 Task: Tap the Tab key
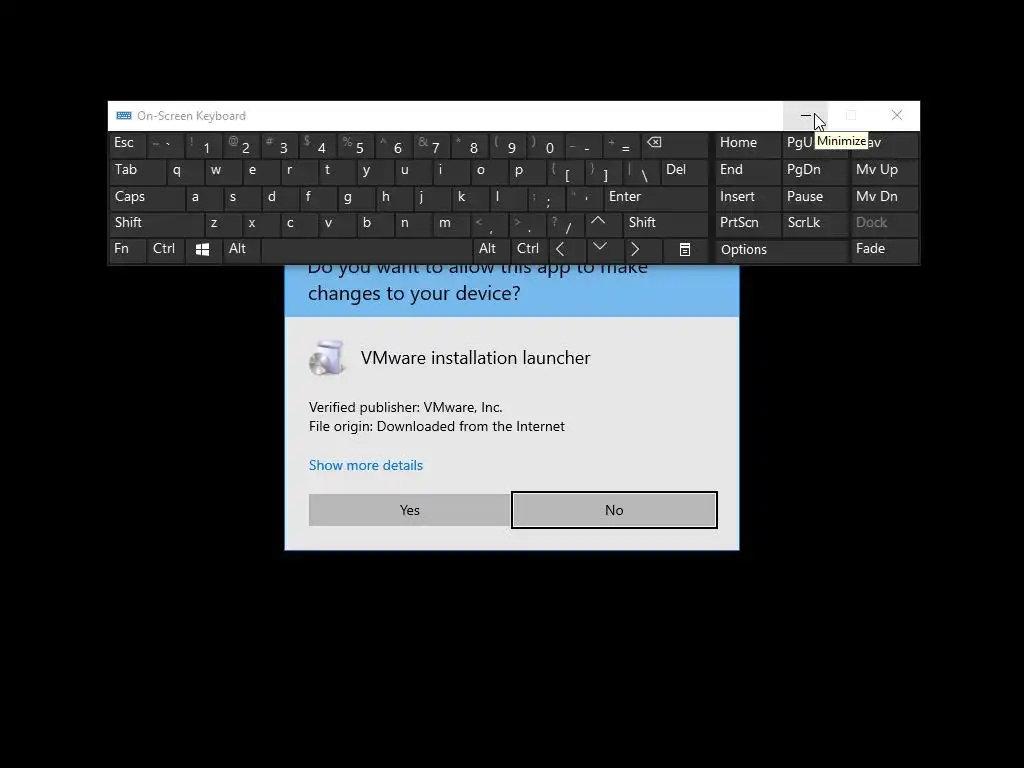137,171
